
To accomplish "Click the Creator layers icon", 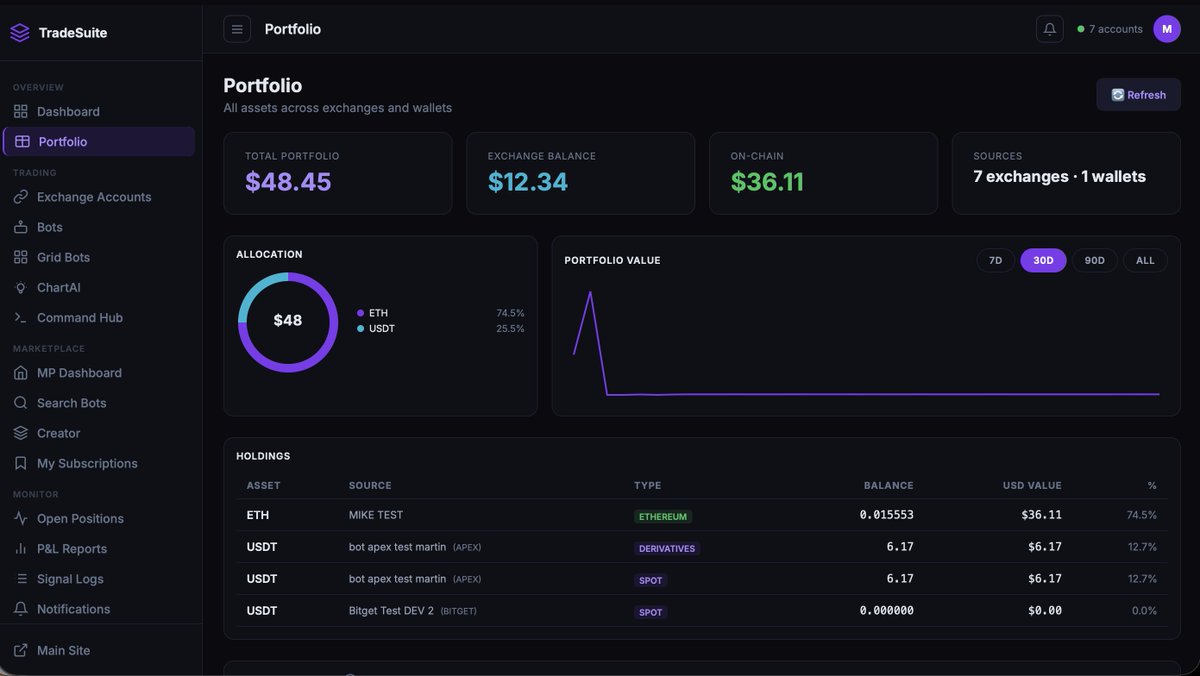I will pyautogui.click(x=21, y=433).
